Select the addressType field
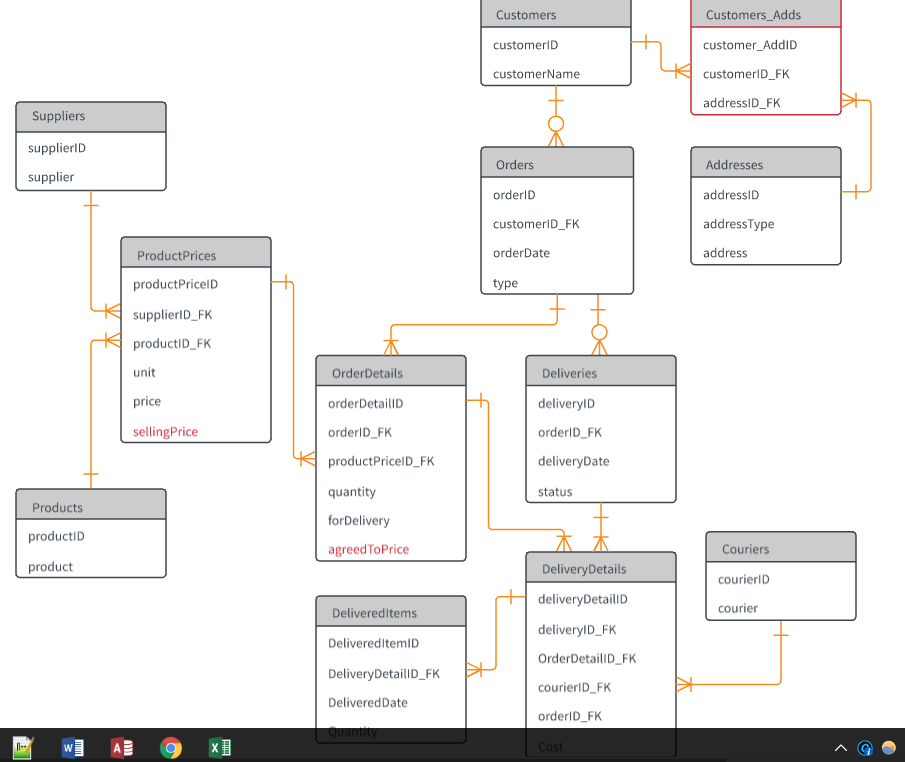This screenshot has width=905, height=762. point(738,224)
